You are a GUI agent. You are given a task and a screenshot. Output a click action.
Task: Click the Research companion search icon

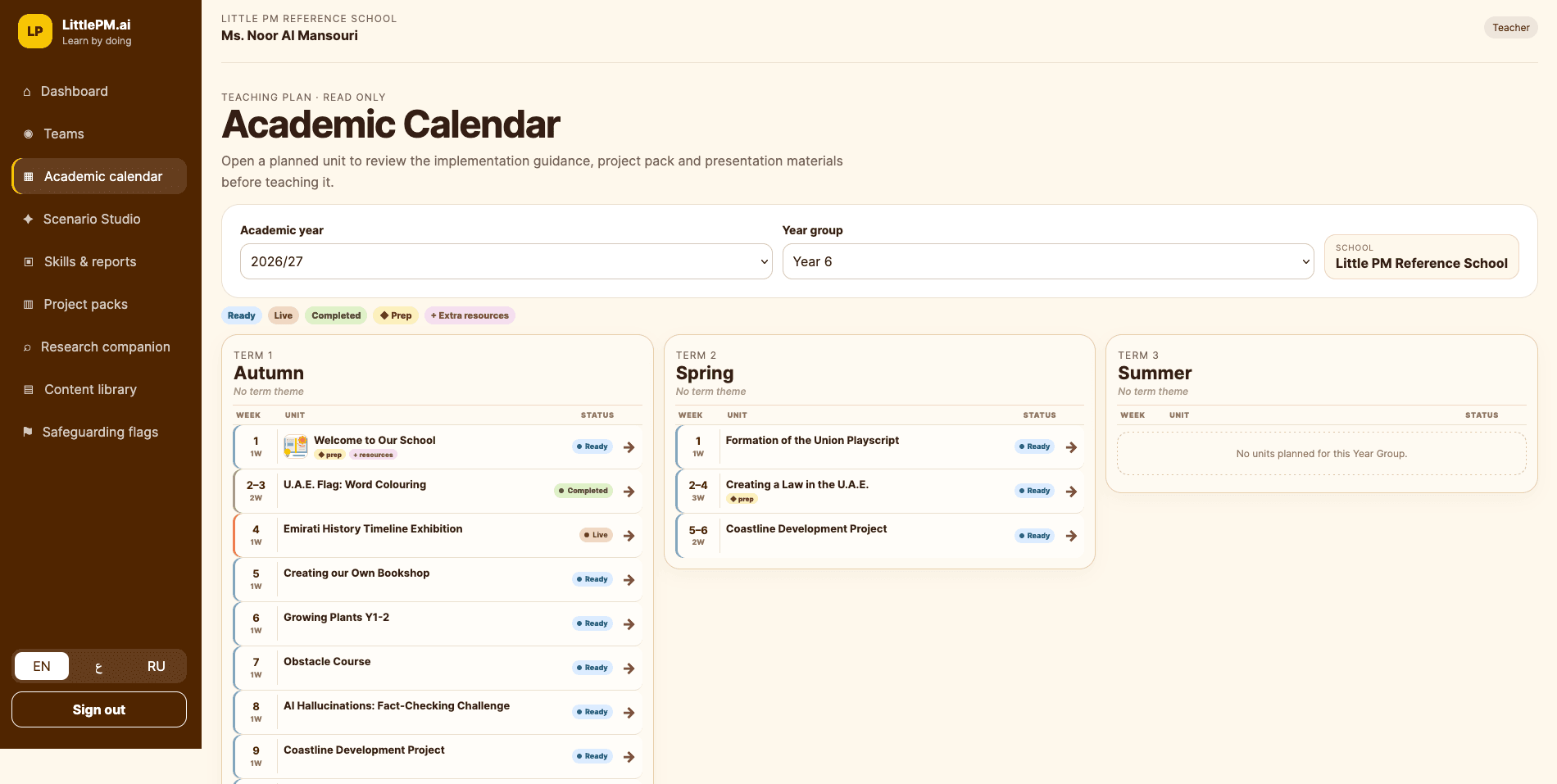[x=27, y=347]
